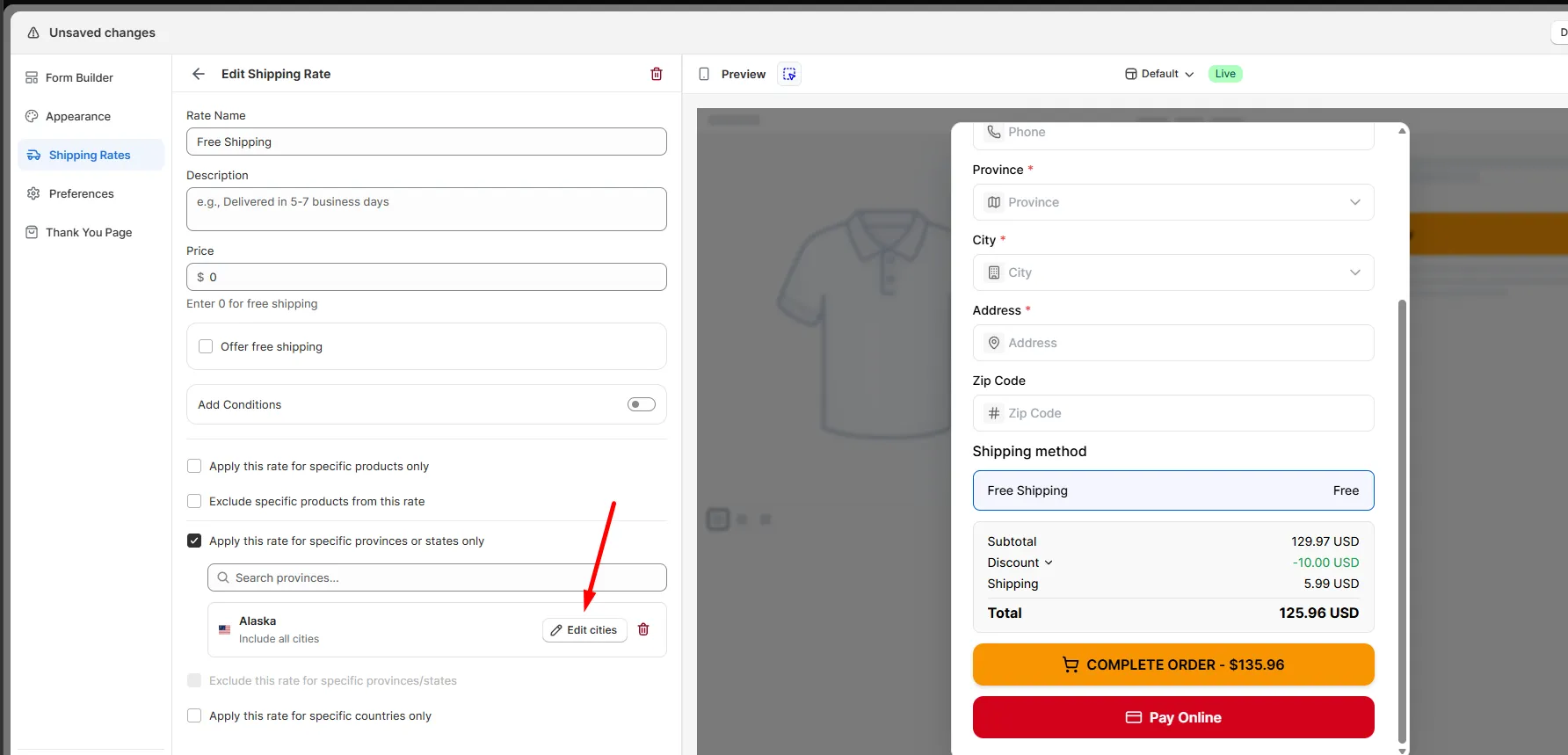Click the location pin icon in Address field
The width and height of the screenshot is (1568, 755).
pos(994,343)
